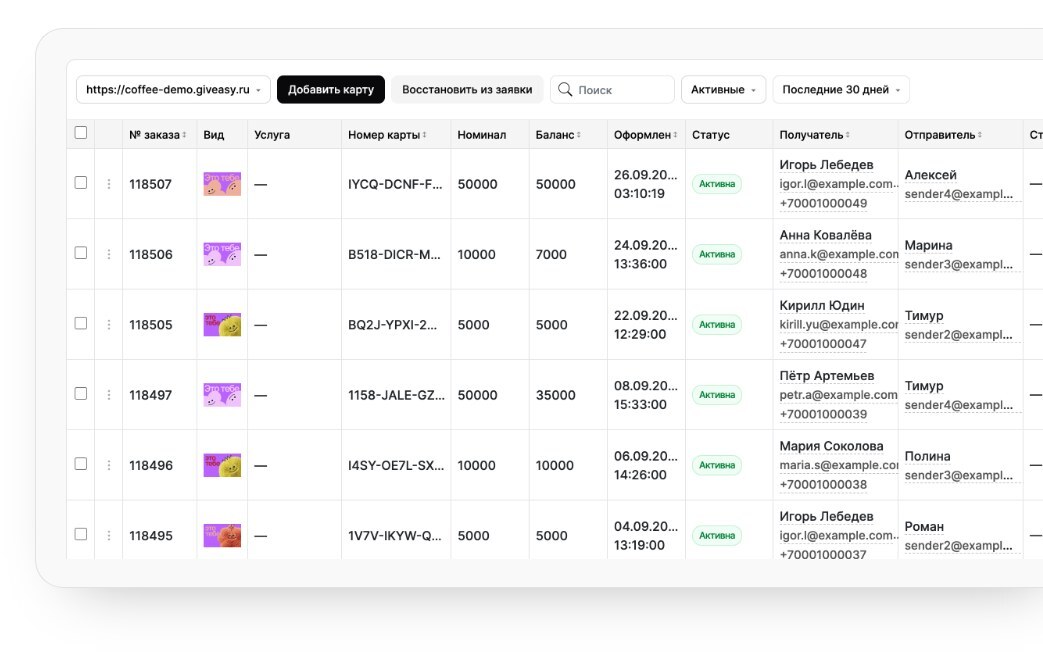The image size is (1043, 653).
Task: Click sender name Полина
Action: [927, 456]
